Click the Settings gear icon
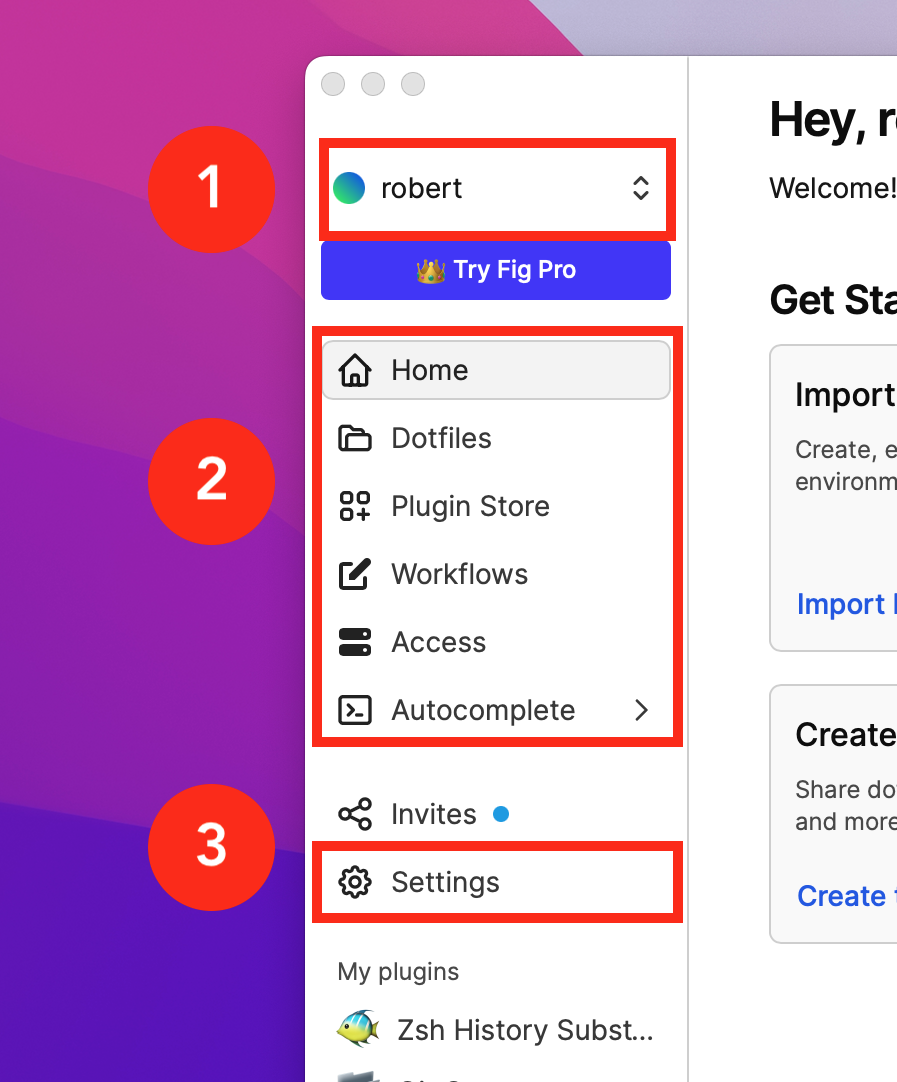This screenshot has width=897, height=1082. 355,882
